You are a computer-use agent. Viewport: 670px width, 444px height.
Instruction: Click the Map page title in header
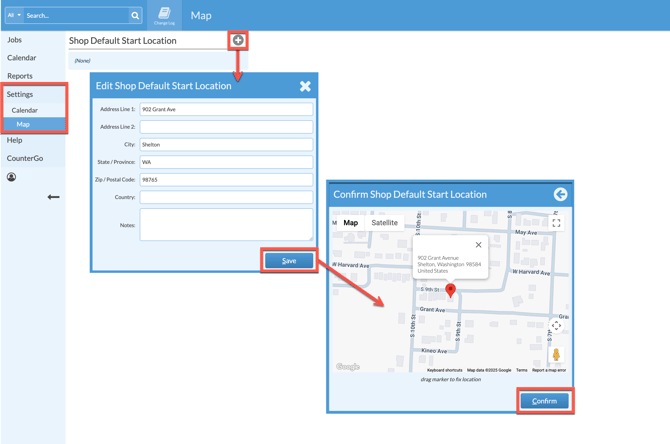201,15
